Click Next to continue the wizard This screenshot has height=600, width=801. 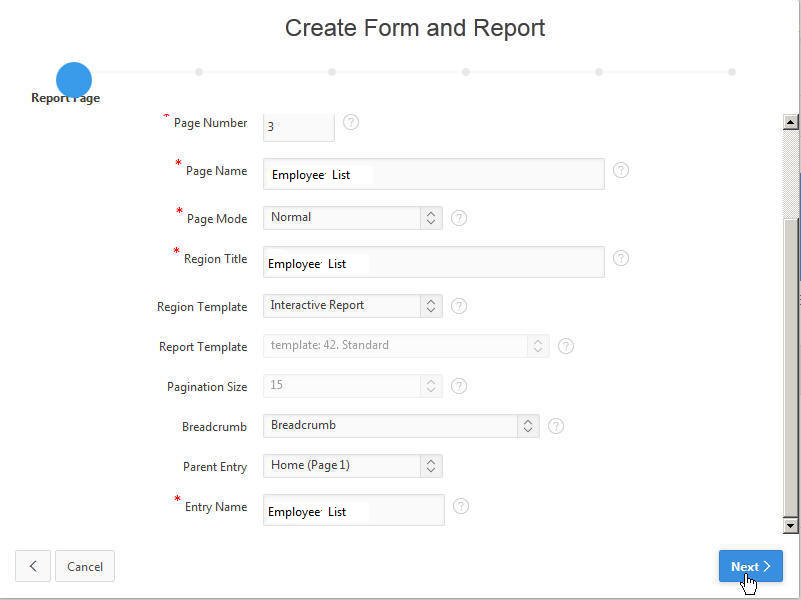(x=750, y=566)
